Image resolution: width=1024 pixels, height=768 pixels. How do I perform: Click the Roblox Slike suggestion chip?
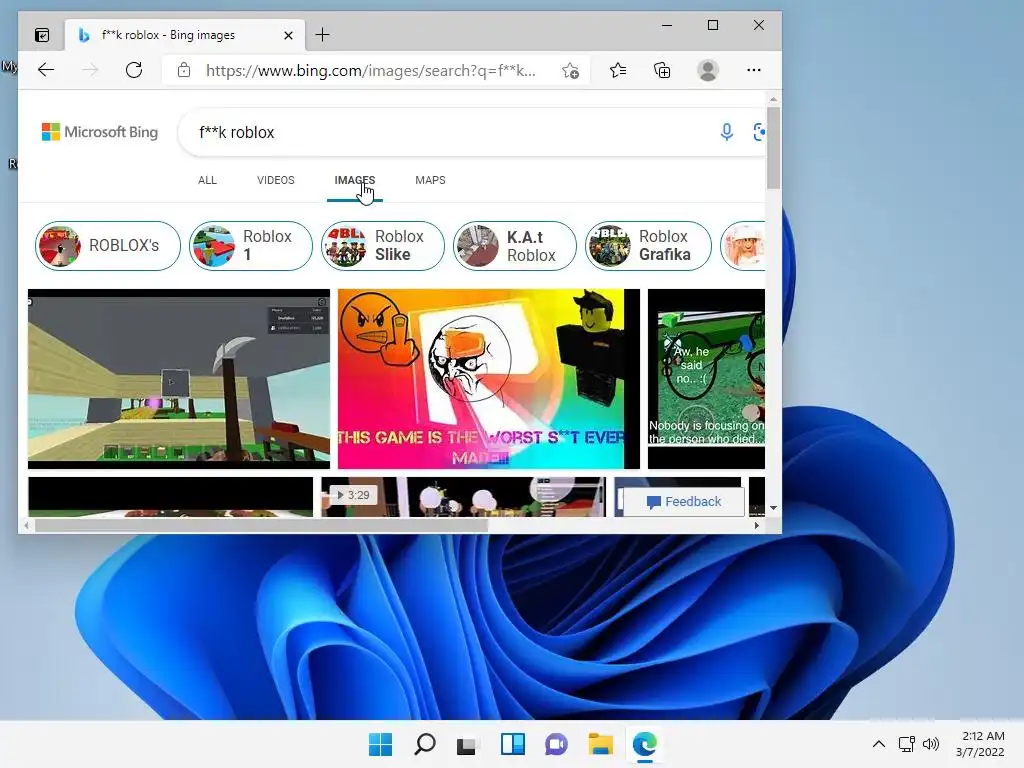pos(383,246)
